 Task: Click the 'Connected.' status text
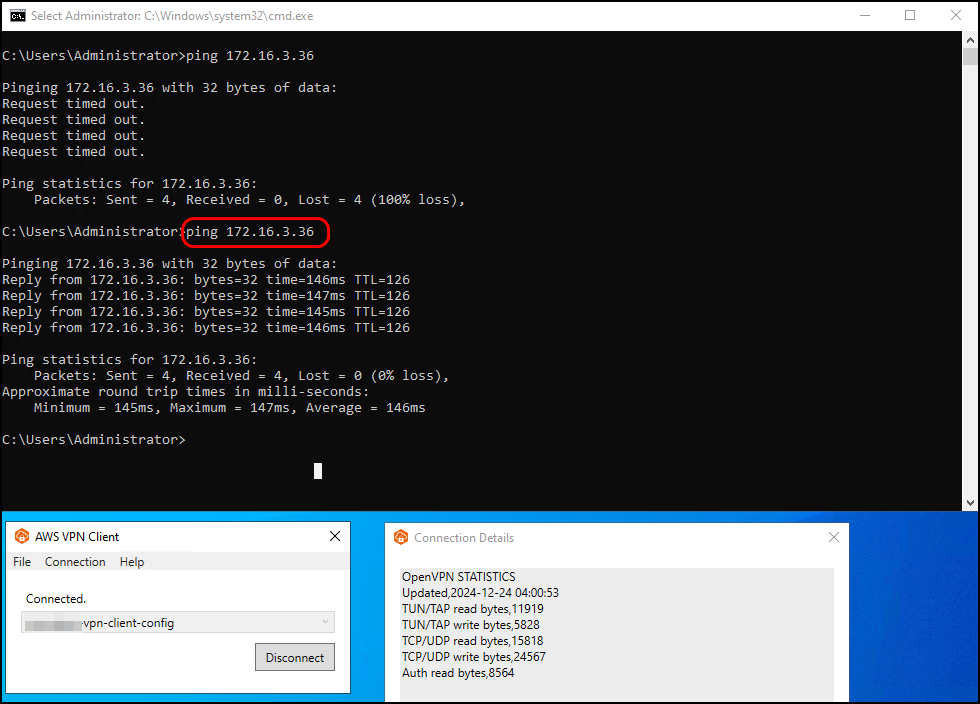click(56, 598)
